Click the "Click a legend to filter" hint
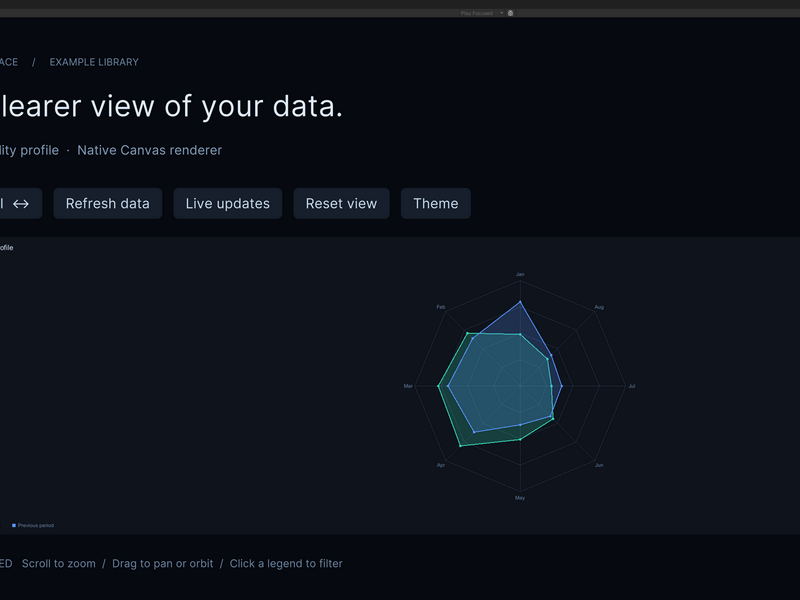 [286, 564]
